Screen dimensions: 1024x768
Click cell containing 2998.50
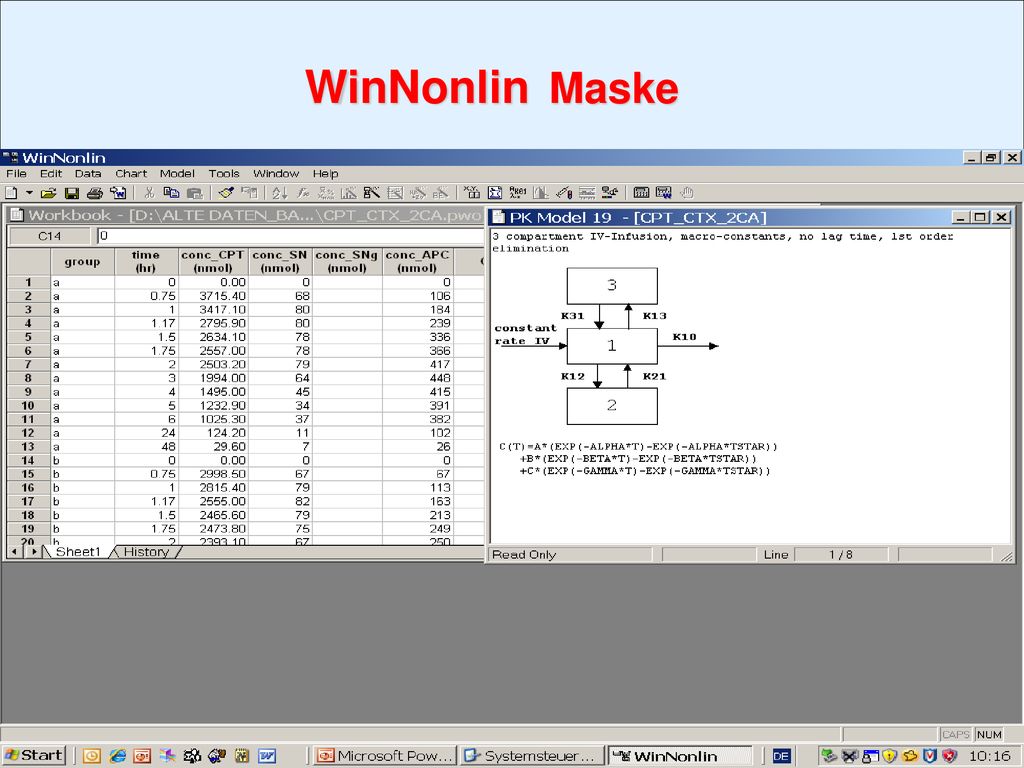pos(214,474)
